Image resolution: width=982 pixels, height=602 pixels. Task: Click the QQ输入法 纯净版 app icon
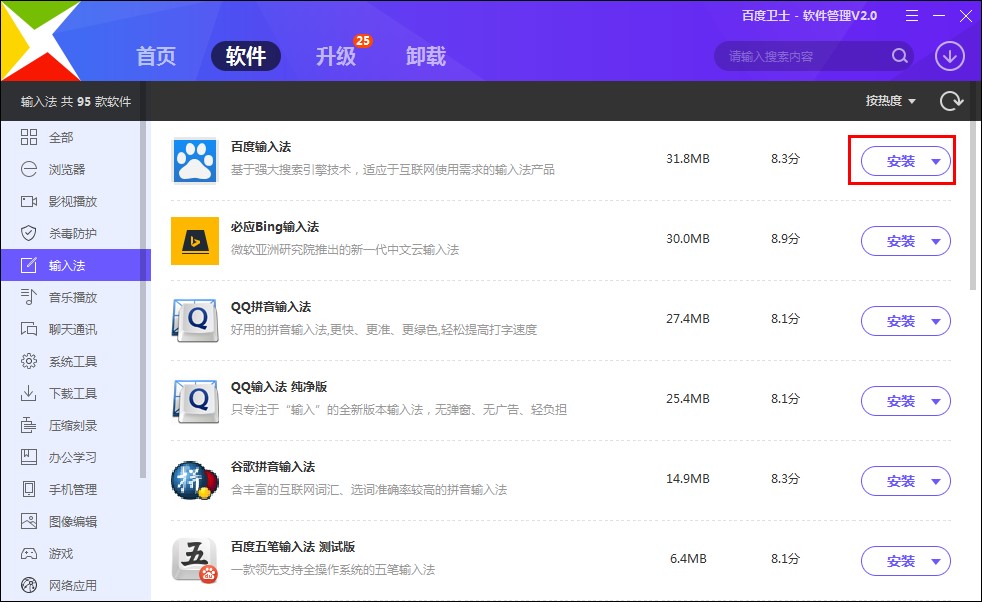[195, 401]
